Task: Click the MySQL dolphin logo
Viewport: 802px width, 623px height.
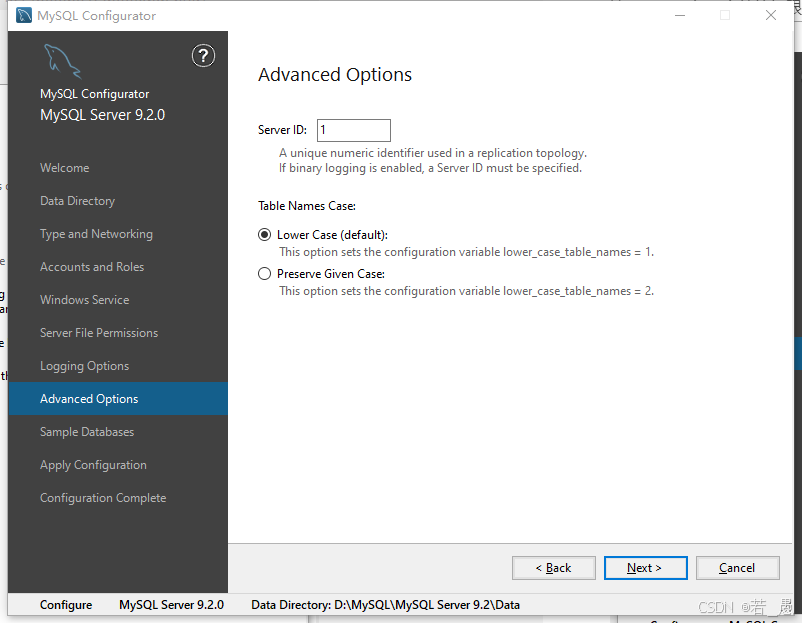Action: [x=62, y=61]
